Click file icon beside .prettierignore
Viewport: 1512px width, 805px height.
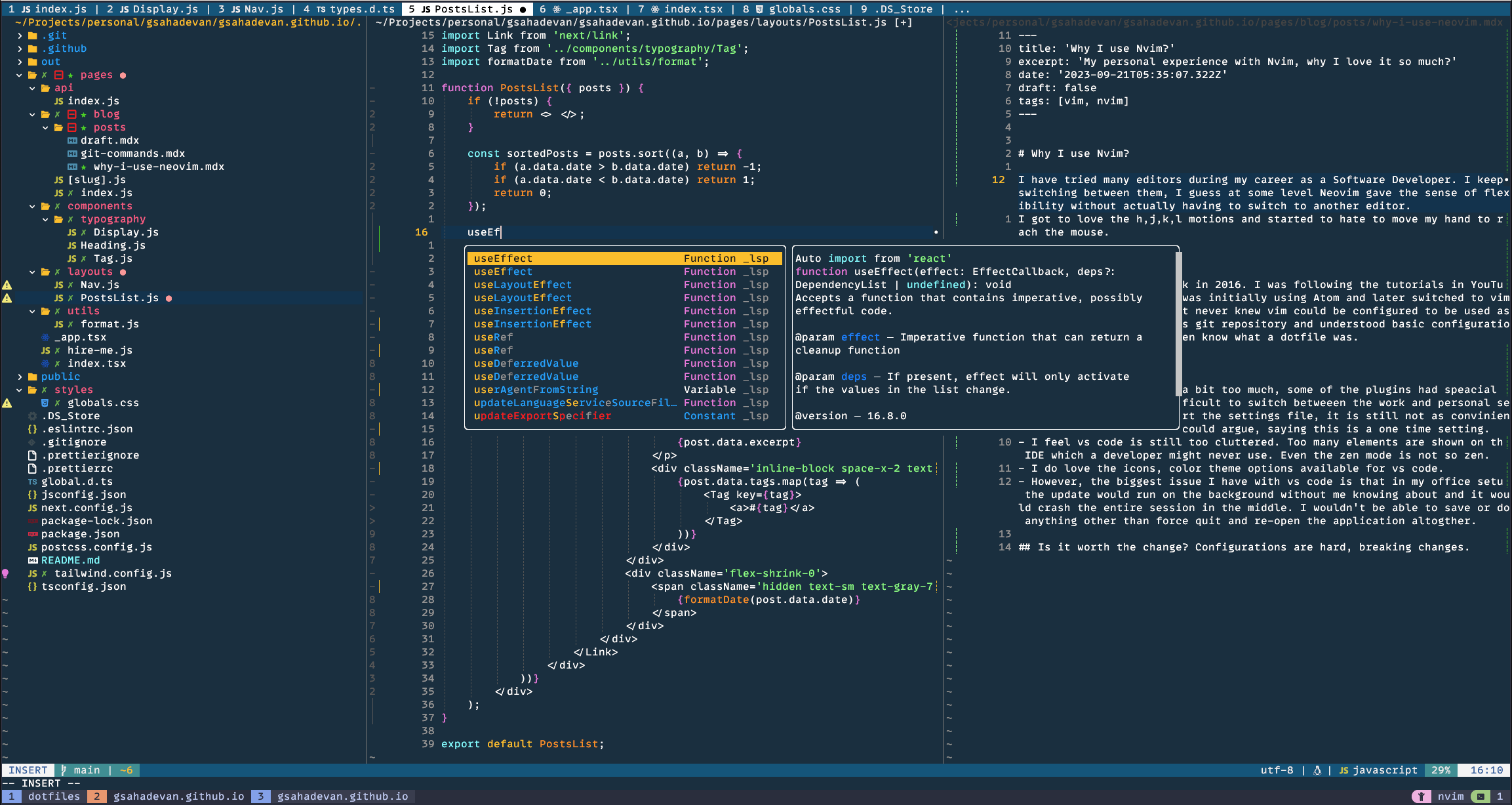(x=32, y=455)
